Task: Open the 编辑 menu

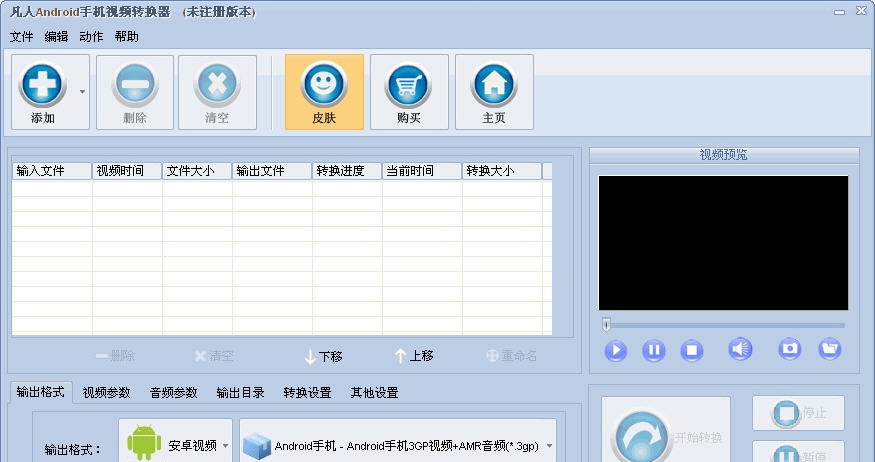Action: (56, 37)
